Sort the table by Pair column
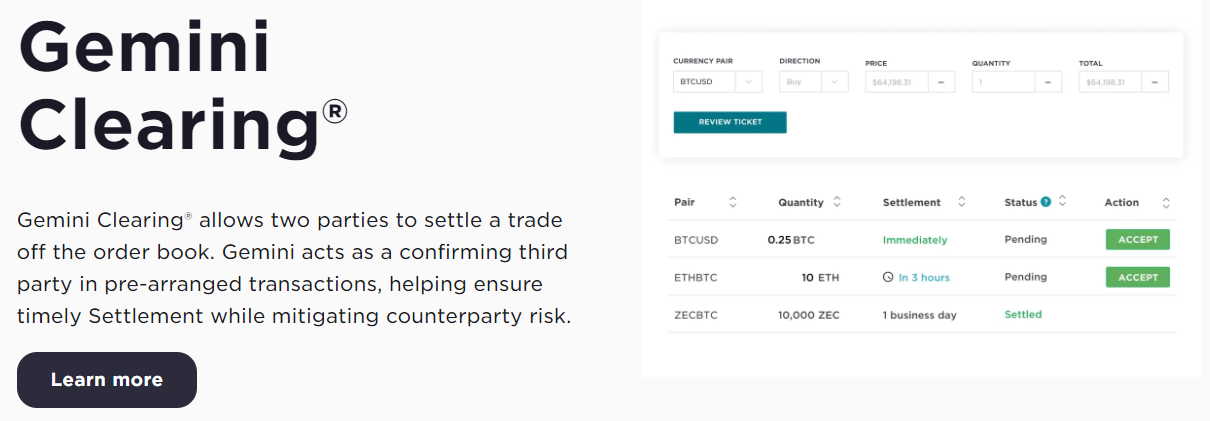1210x421 pixels. pyautogui.click(x=732, y=202)
